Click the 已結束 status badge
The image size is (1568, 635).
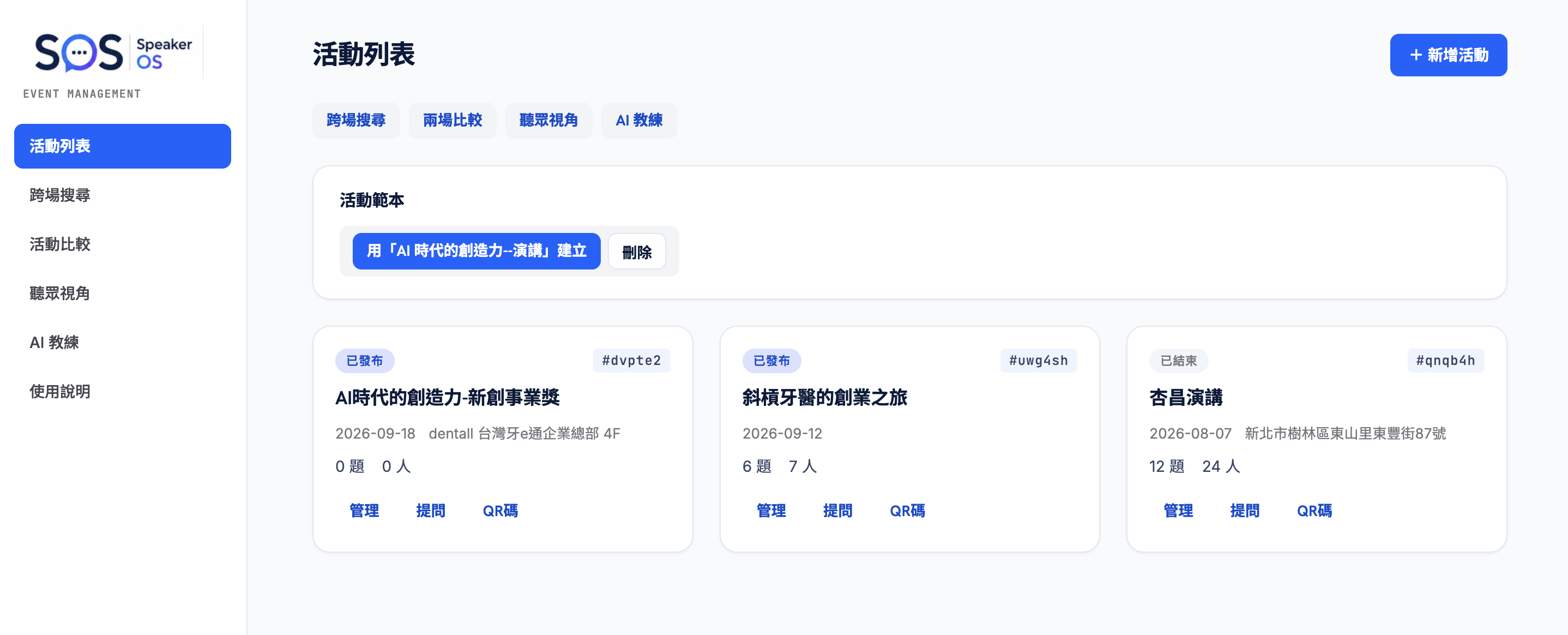click(x=1178, y=361)
